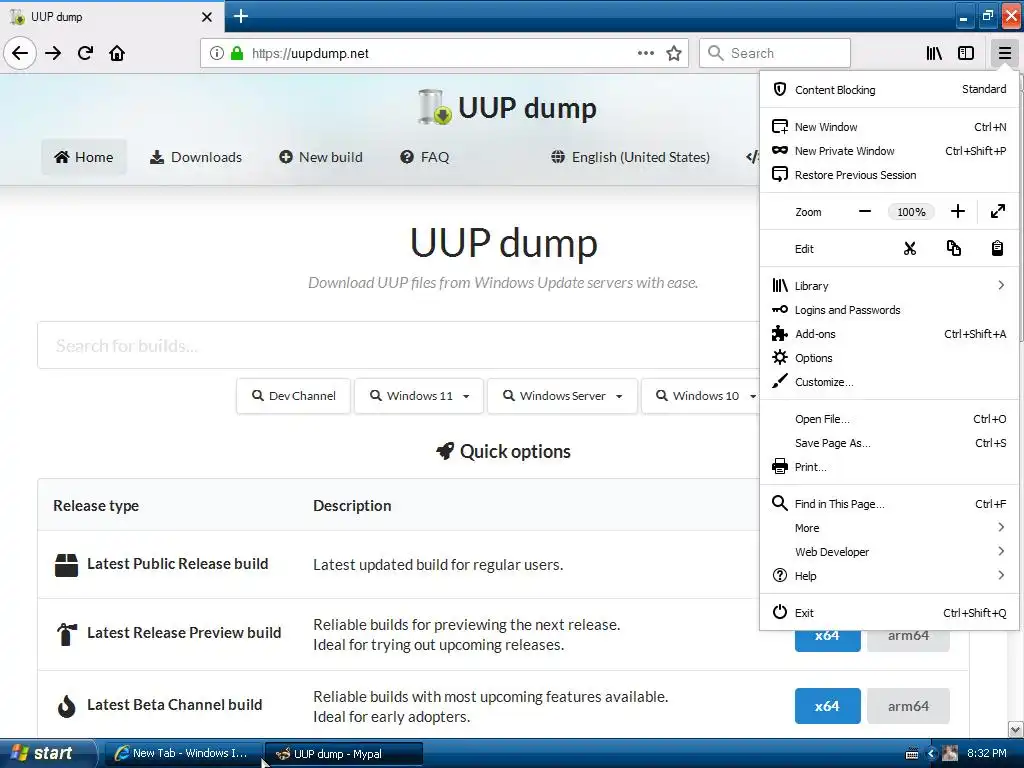Expand the Windows Server dropdown

coord(562,396)
